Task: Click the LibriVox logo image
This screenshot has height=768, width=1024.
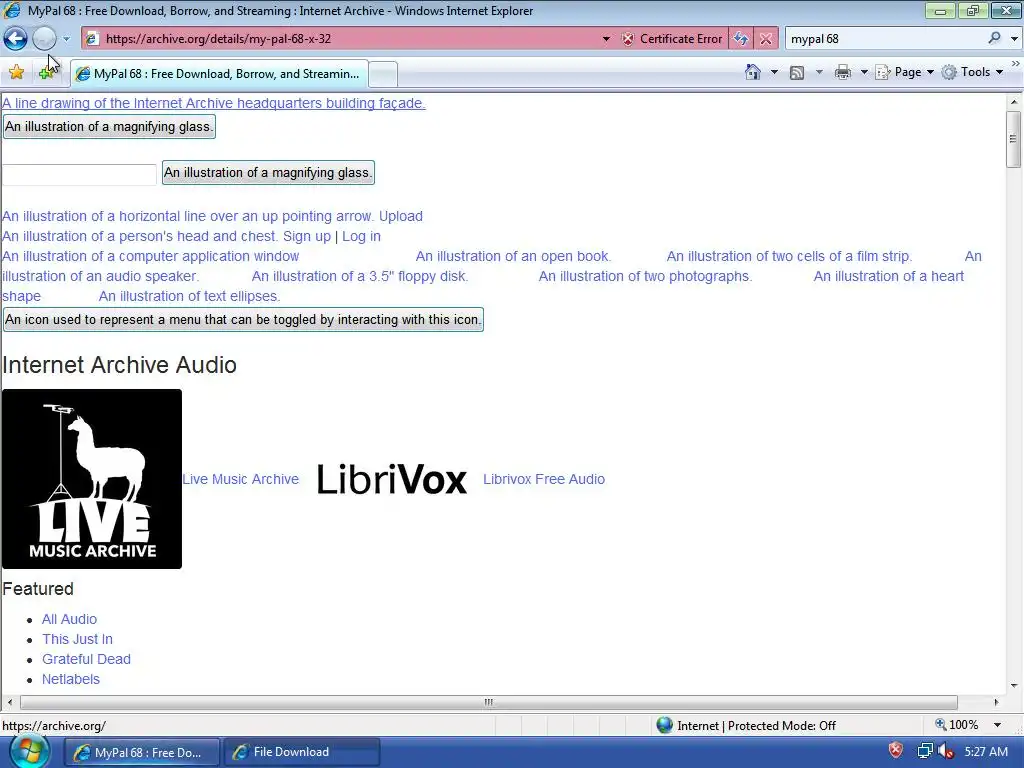Action: point(392,479)
